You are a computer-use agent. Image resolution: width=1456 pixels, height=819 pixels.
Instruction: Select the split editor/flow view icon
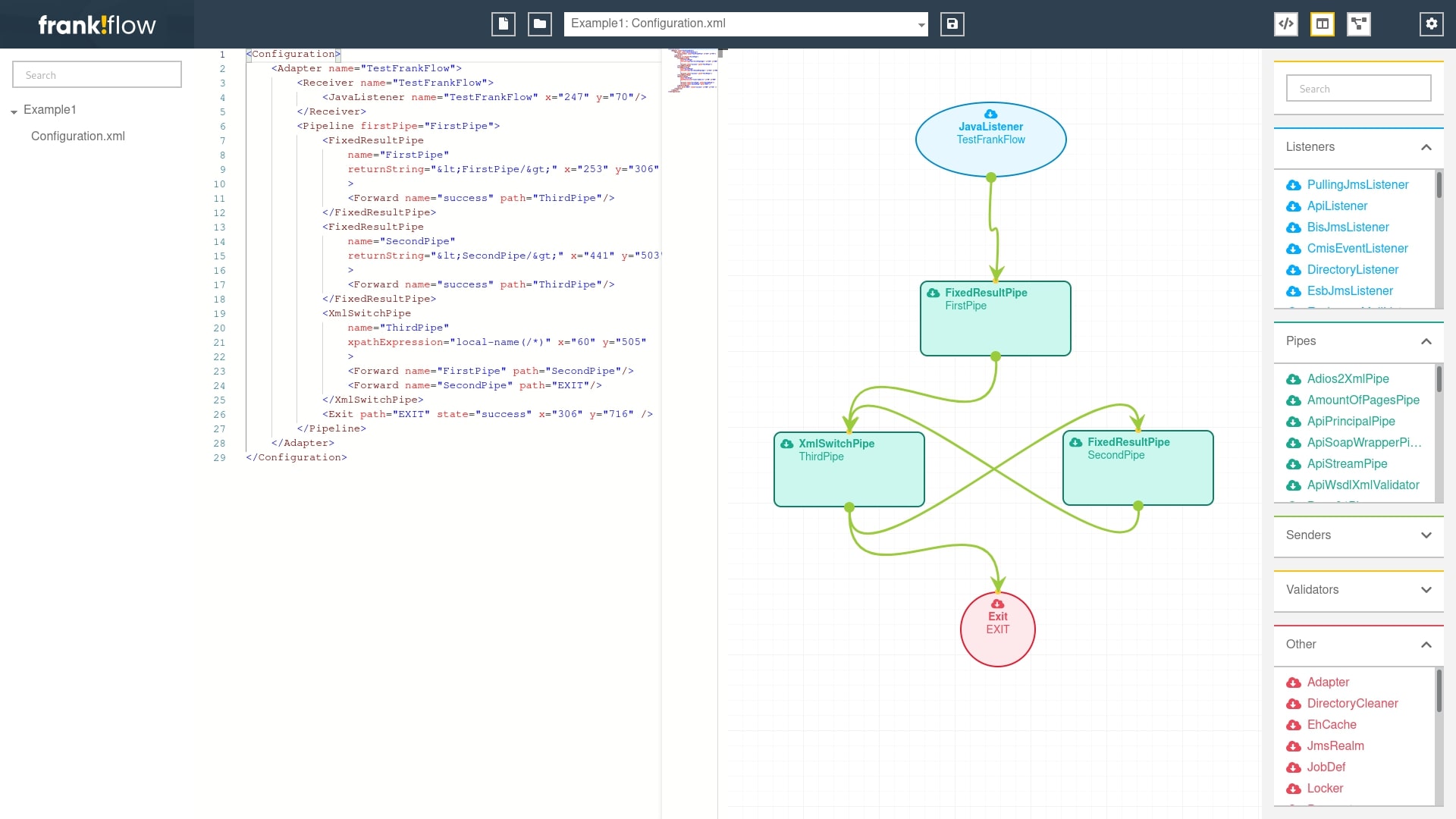coord(1322,24)
